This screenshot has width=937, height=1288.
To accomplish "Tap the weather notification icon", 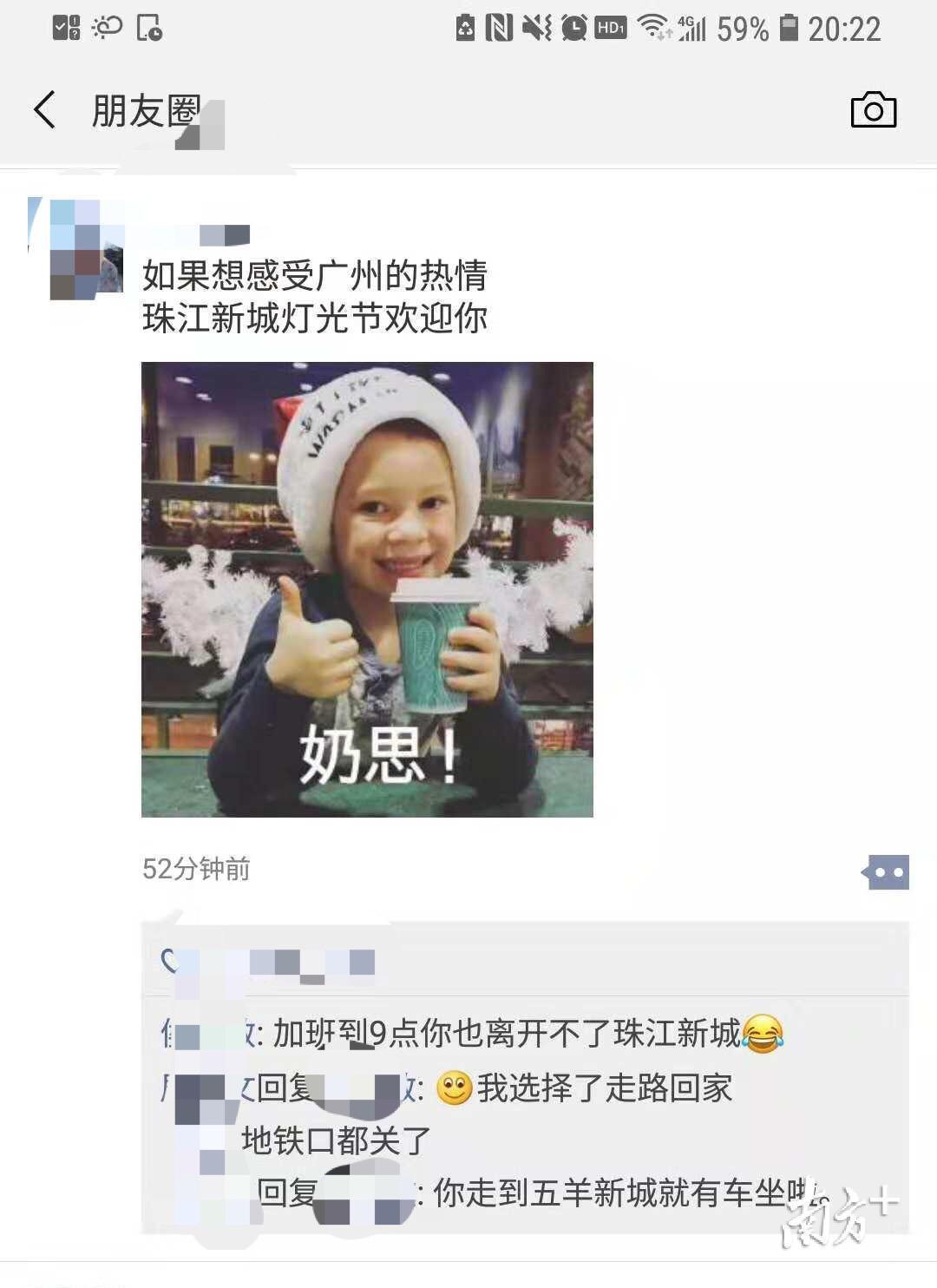I will coord(107,28).
